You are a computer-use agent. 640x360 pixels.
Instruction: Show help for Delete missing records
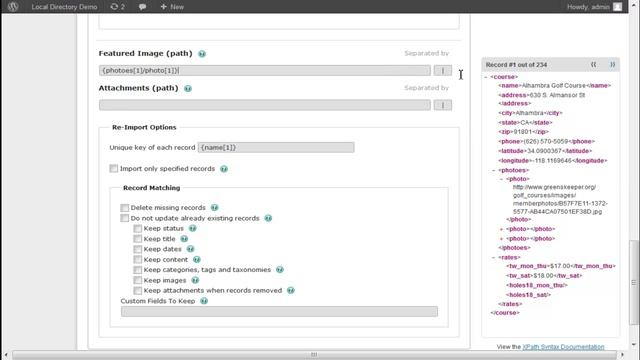tap(214, 208)
